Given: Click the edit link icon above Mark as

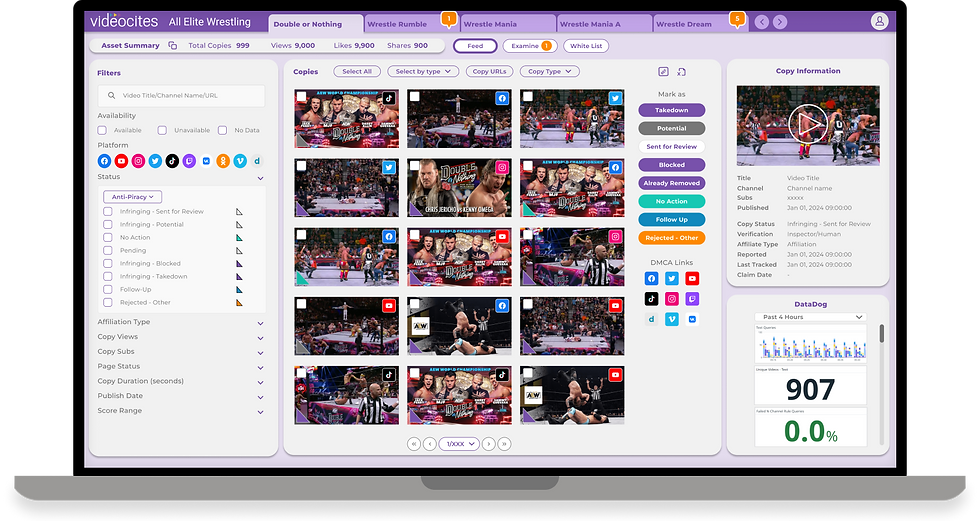Looking at the screenshot, I should [x=663, y=72].
